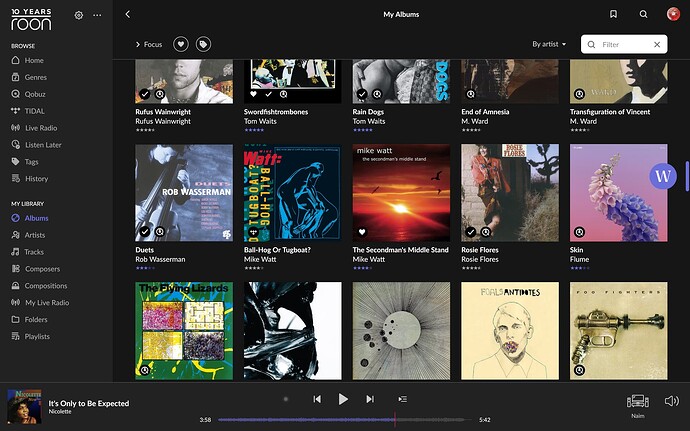
Task: Toggle the favorites heart filter
Action: click(x=181, y=44)
